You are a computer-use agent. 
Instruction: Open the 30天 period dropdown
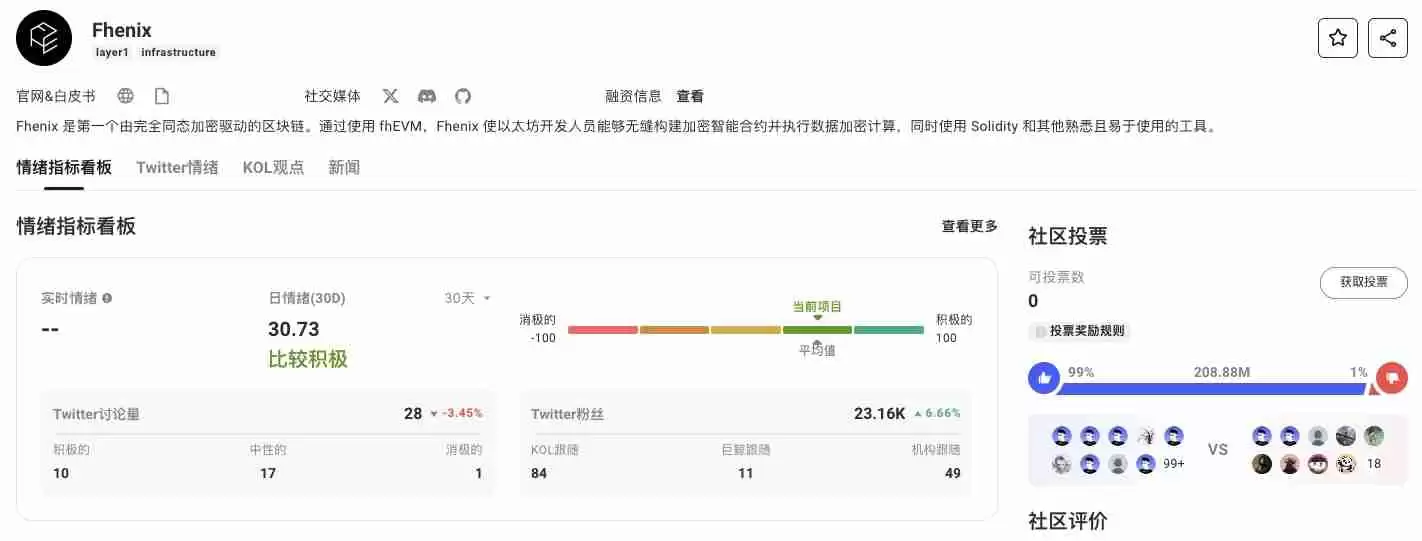(468, 298)
